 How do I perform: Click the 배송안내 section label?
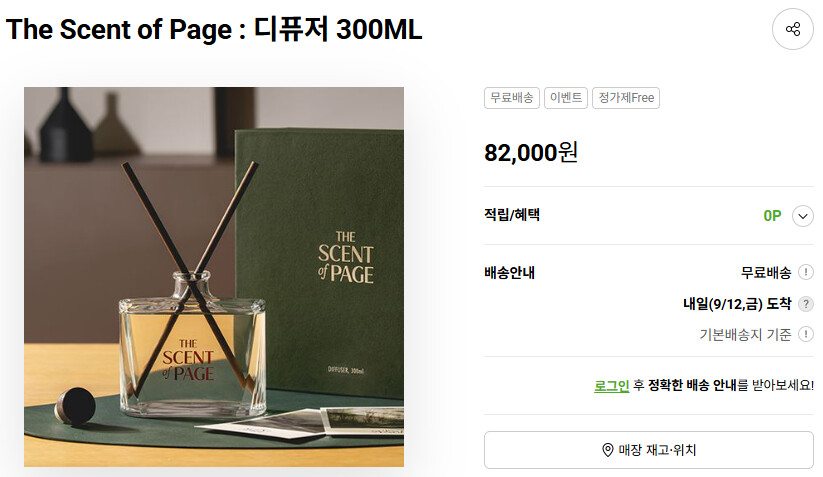(x=509, y=273)
